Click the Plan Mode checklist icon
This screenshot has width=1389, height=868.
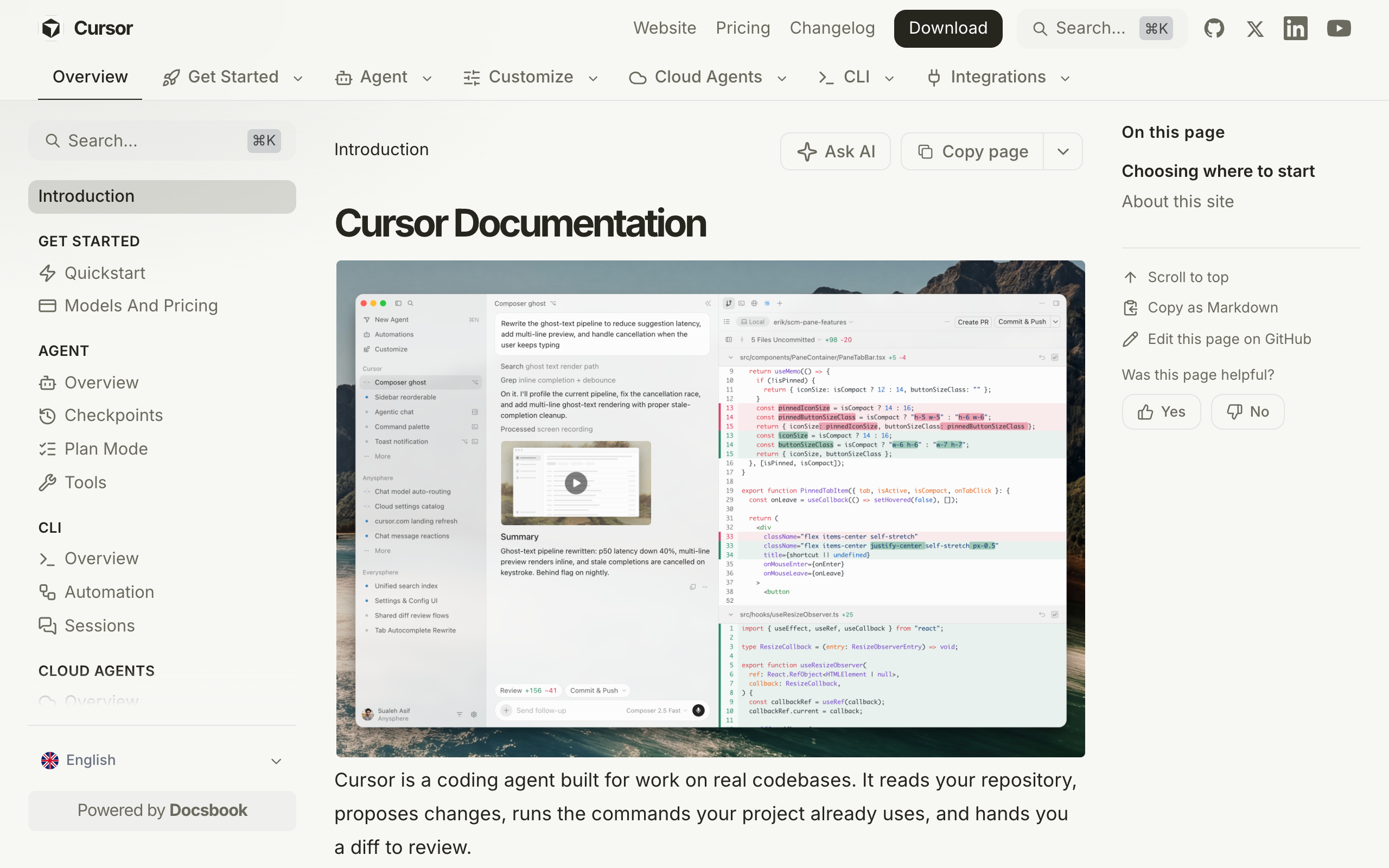48,449
